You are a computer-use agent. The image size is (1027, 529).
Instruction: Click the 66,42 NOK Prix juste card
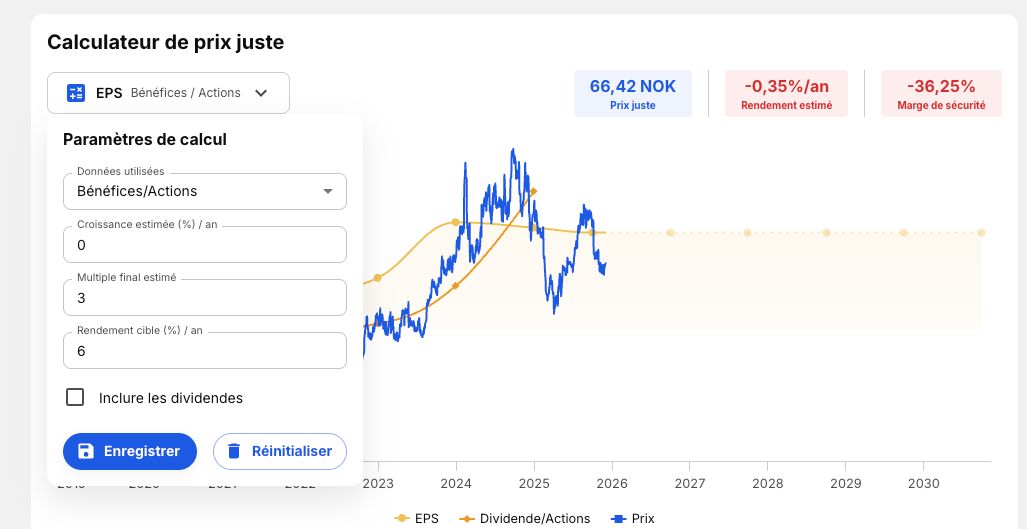coord(633,94)
